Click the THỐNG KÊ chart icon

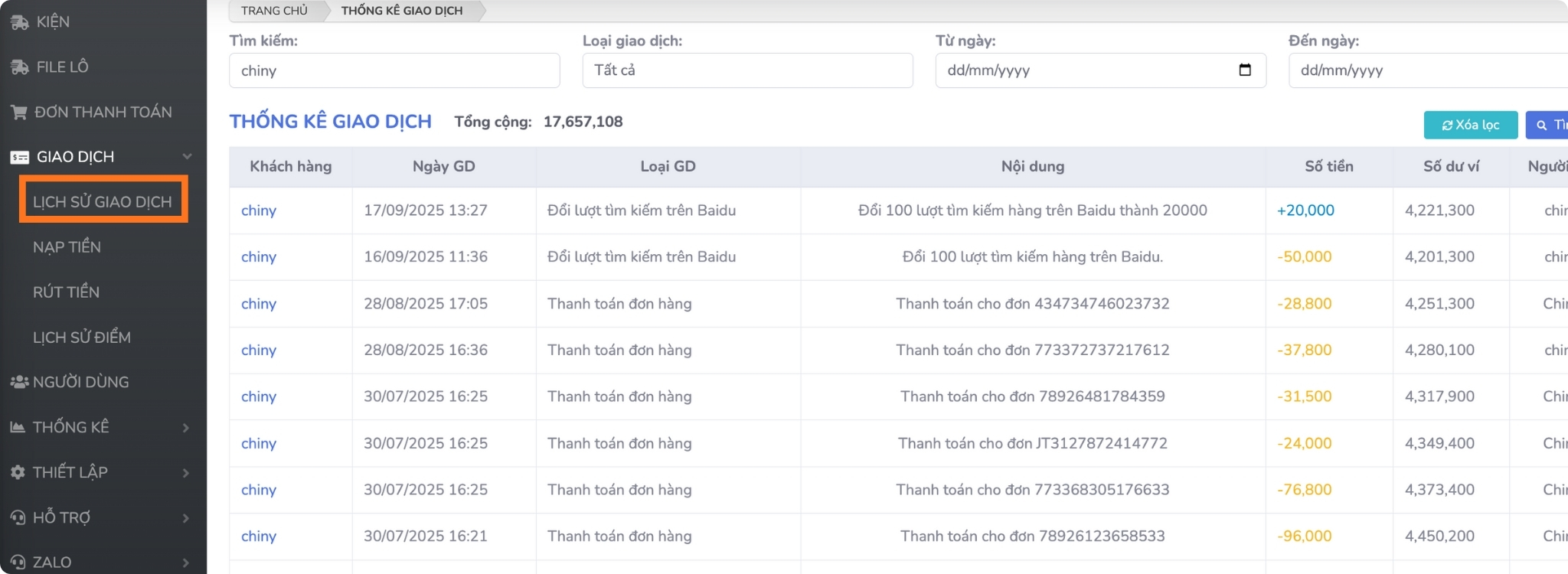pyautogui.click(x=18, y=427)
